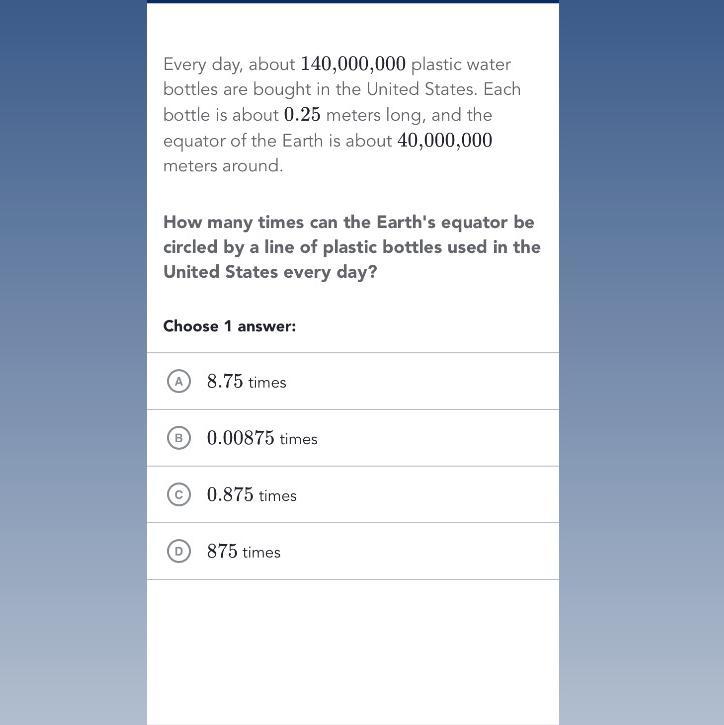The width and height of the screenshot is (724, 725).
Task: Choose the "0.00875 times" answer text
Action: pyautogui.click(x=262, y=438)
